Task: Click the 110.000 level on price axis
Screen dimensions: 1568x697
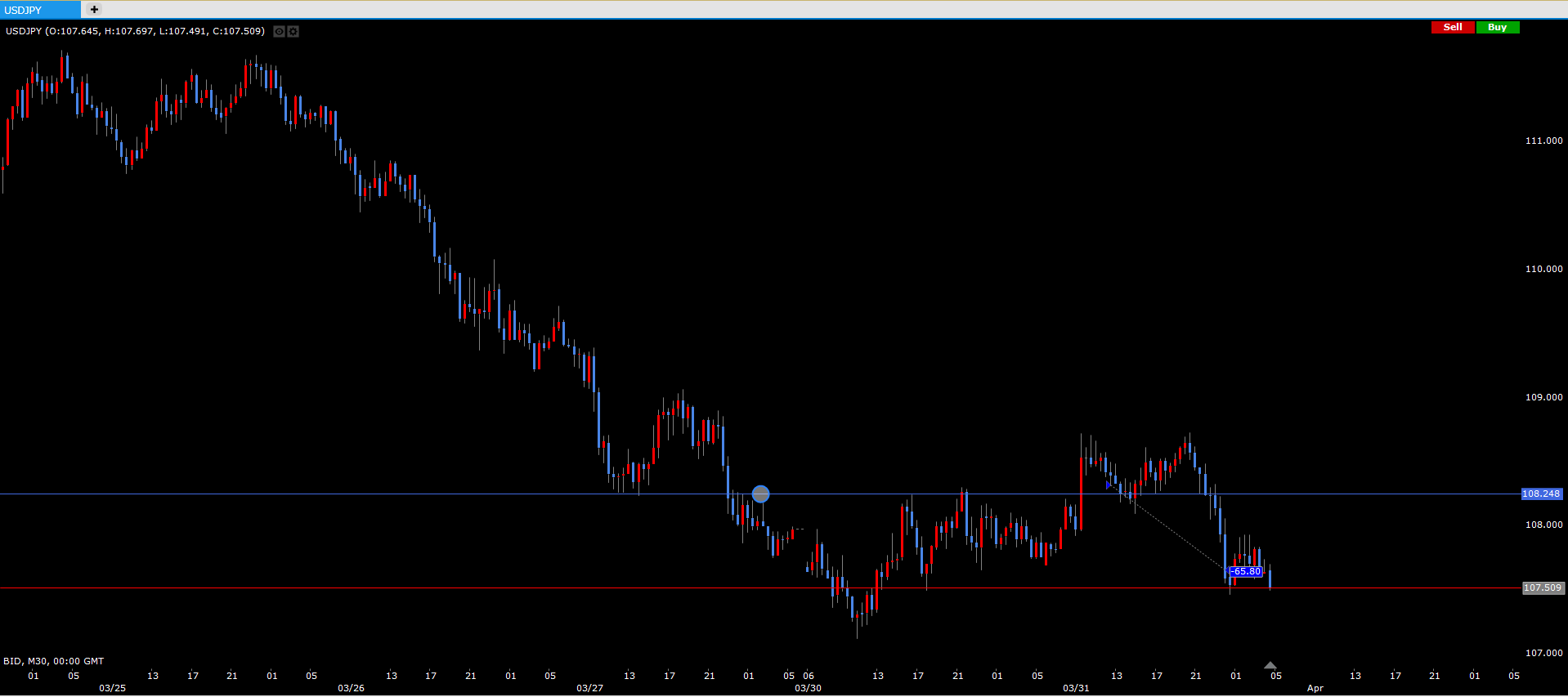Action: (x=1543, y=269)
